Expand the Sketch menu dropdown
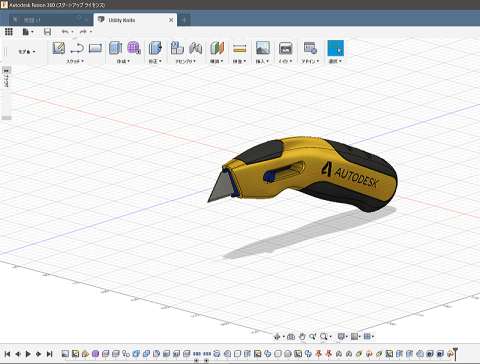 tap(75, 61)
